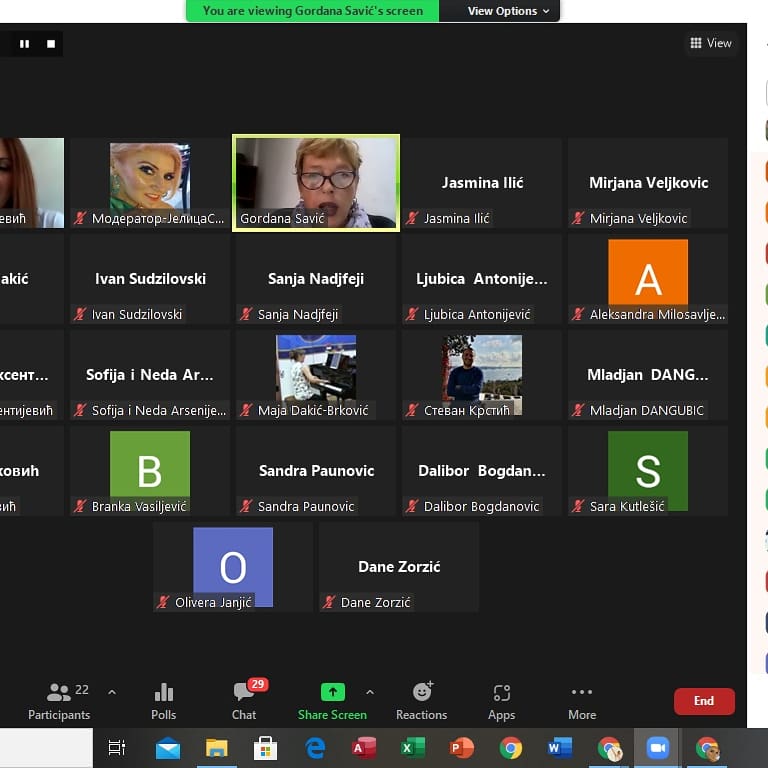768x768 pixels.
Task: Click the More options icon
Action: [x=582, y=700]
